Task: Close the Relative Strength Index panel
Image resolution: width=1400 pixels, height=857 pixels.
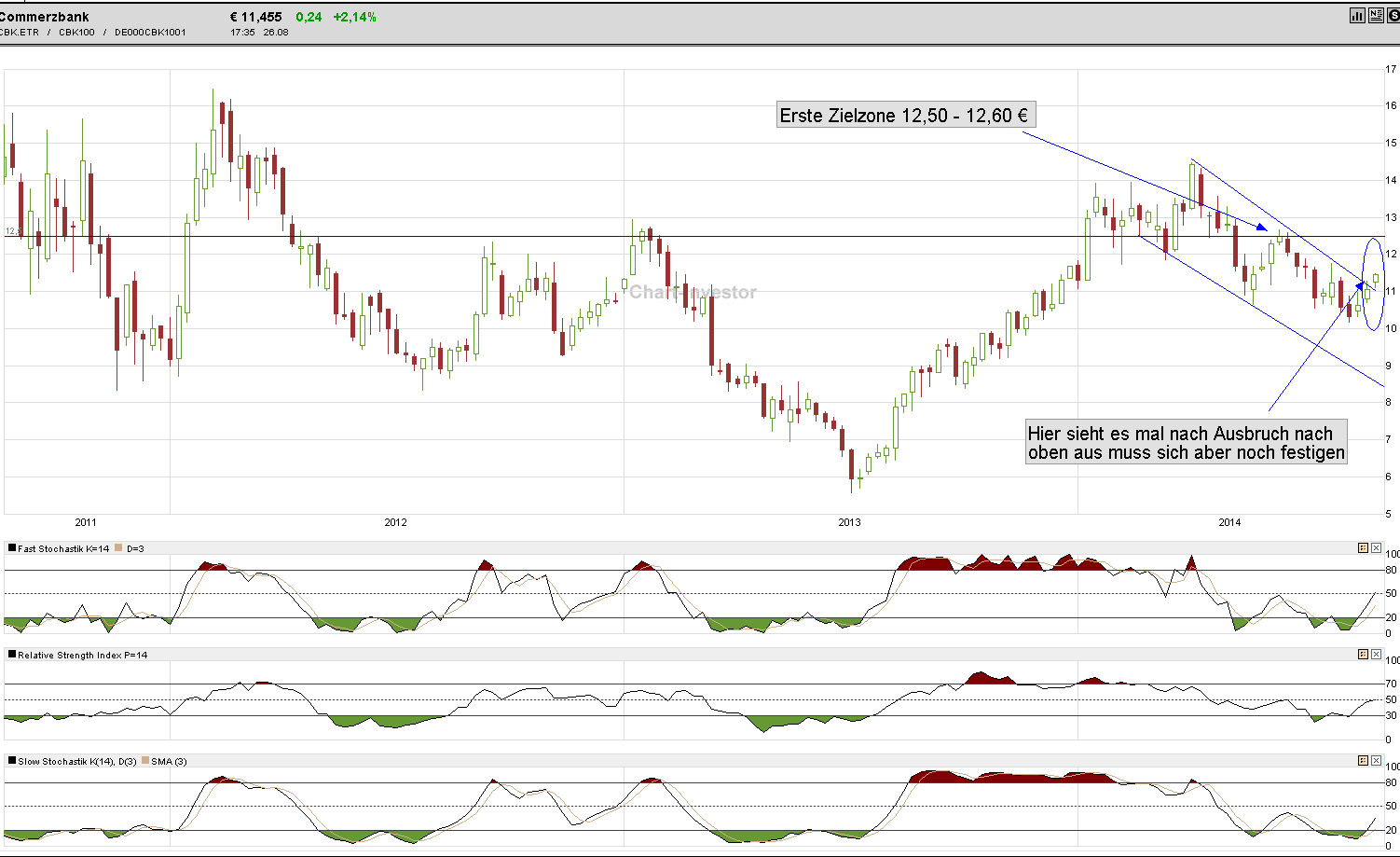Action: [1376, 655]
